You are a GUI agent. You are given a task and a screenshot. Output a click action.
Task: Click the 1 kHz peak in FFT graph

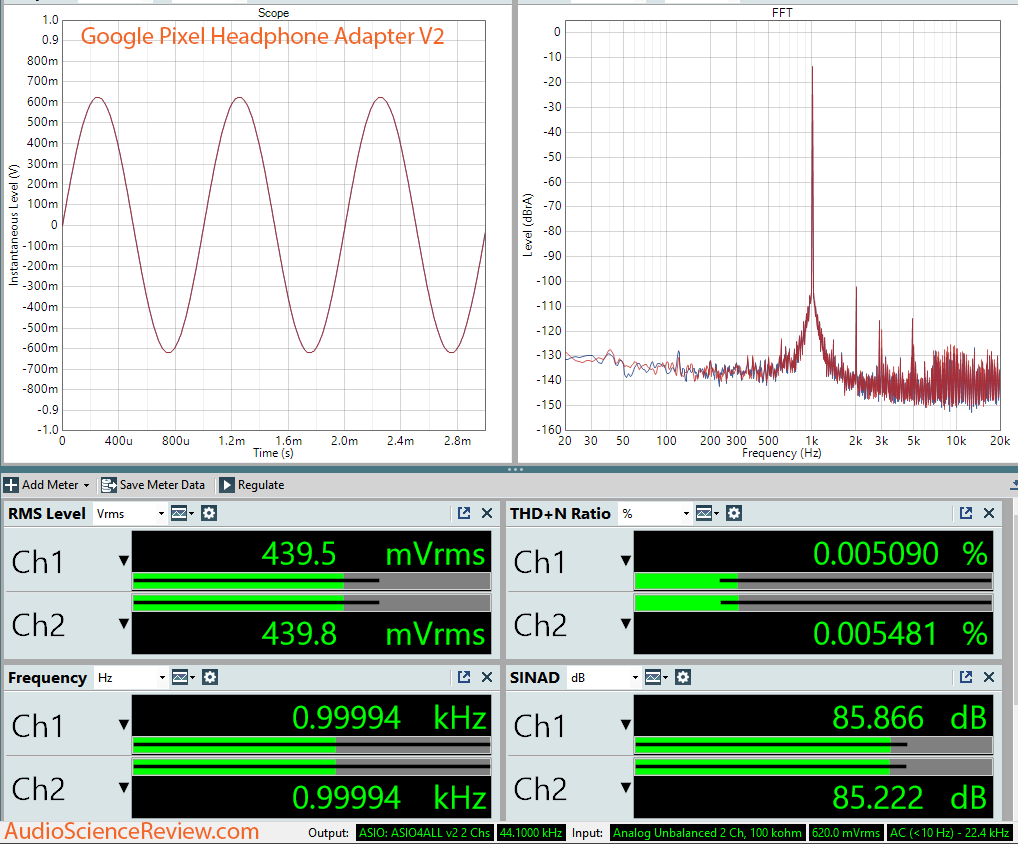[812, 68]
